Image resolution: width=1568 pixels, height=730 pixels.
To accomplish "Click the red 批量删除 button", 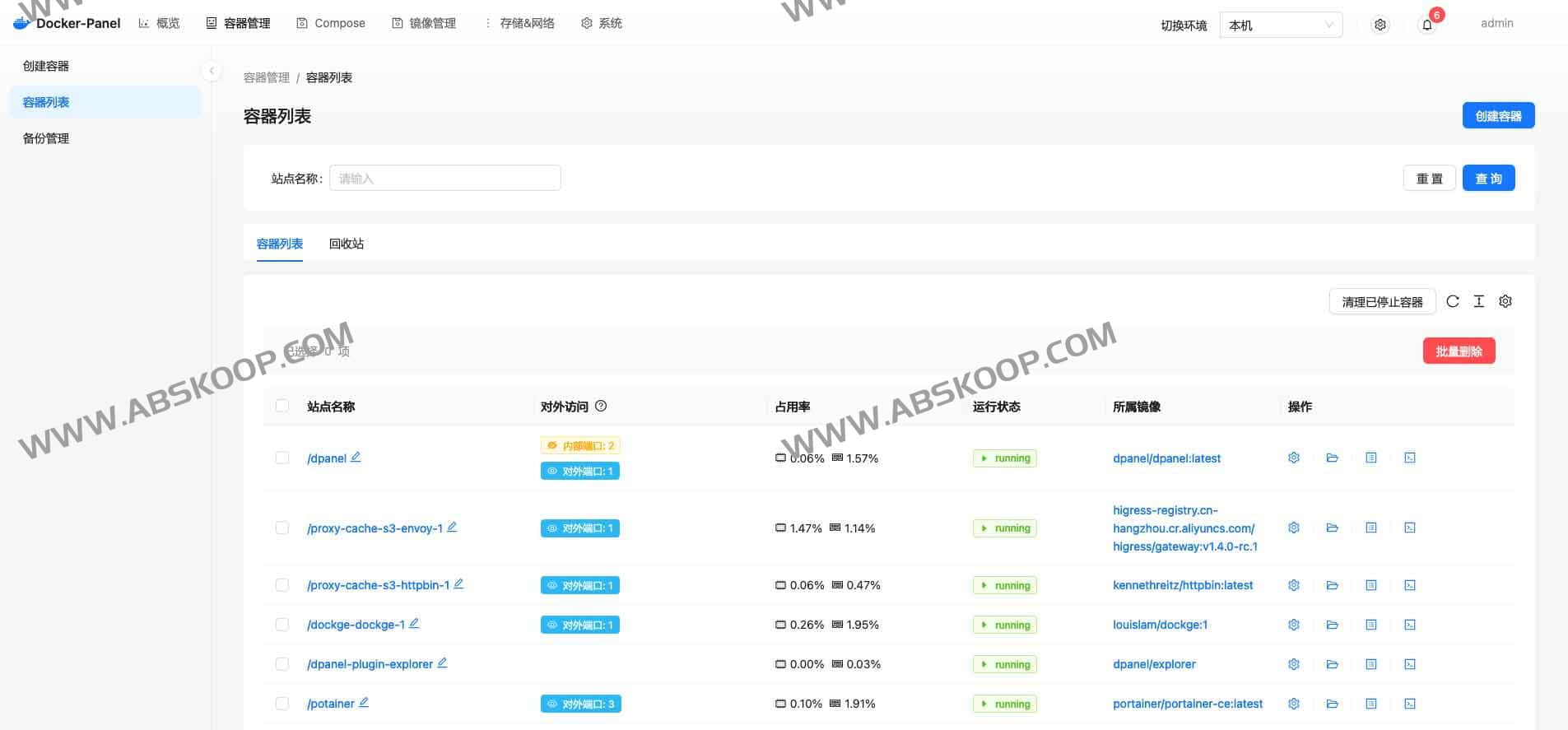I will (x=1459, y=351).
